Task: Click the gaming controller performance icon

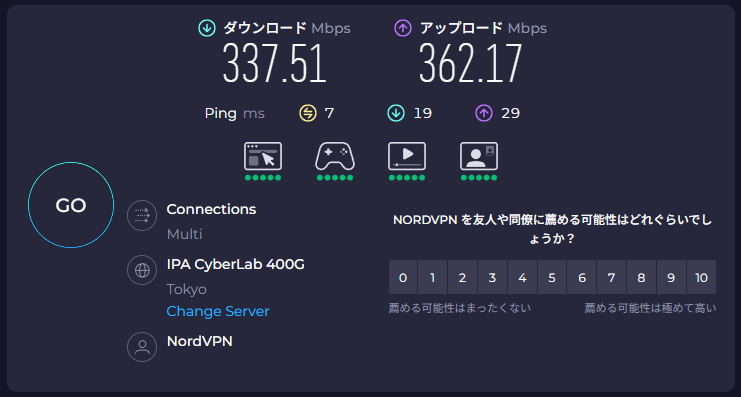Action: (335, 156)
